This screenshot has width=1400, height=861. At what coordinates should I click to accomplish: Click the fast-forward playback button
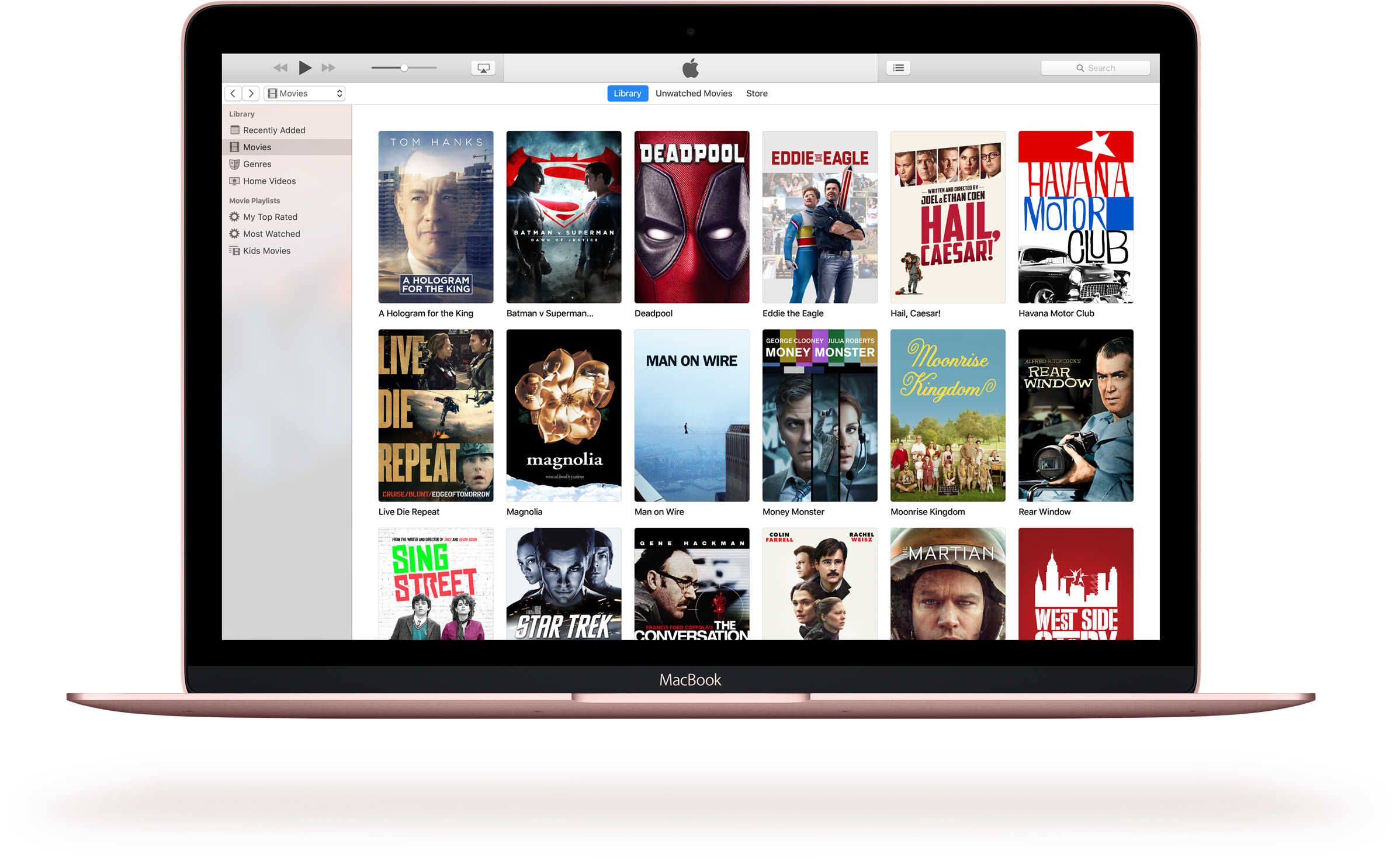point(329,68)
